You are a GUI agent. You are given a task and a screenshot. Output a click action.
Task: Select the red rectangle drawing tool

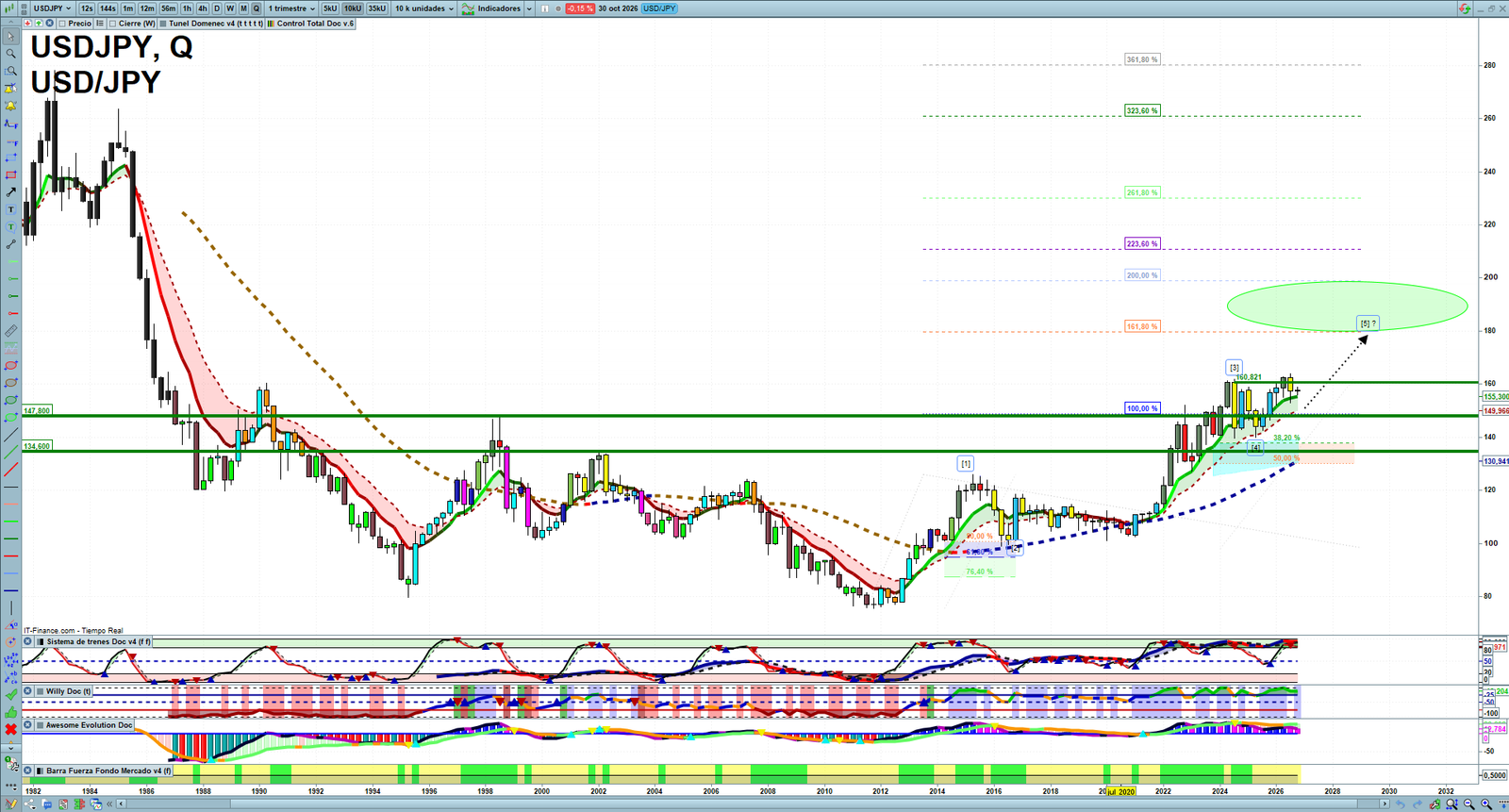coord(11,174)
